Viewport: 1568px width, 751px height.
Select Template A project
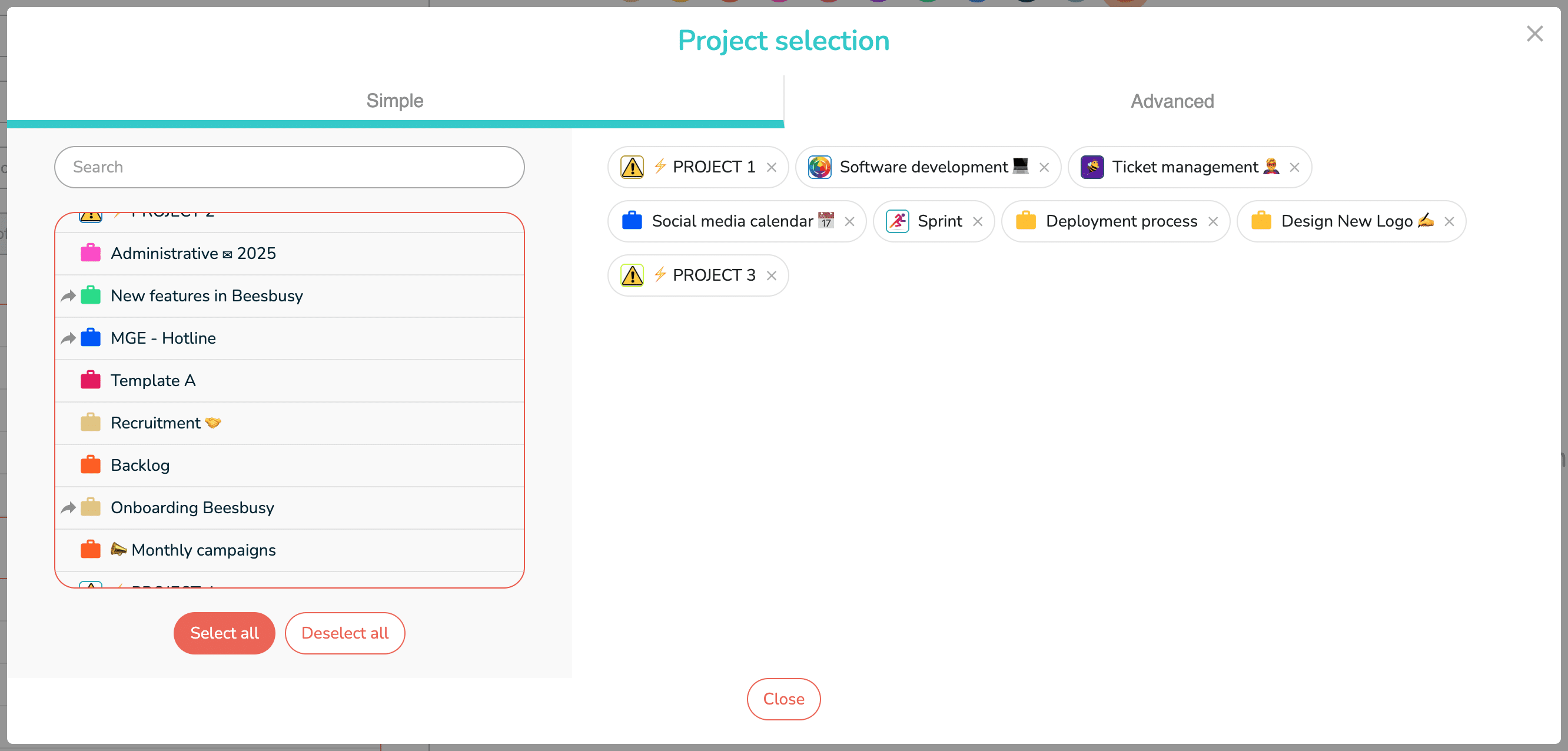pyautogui.click(x=289, y=380)
